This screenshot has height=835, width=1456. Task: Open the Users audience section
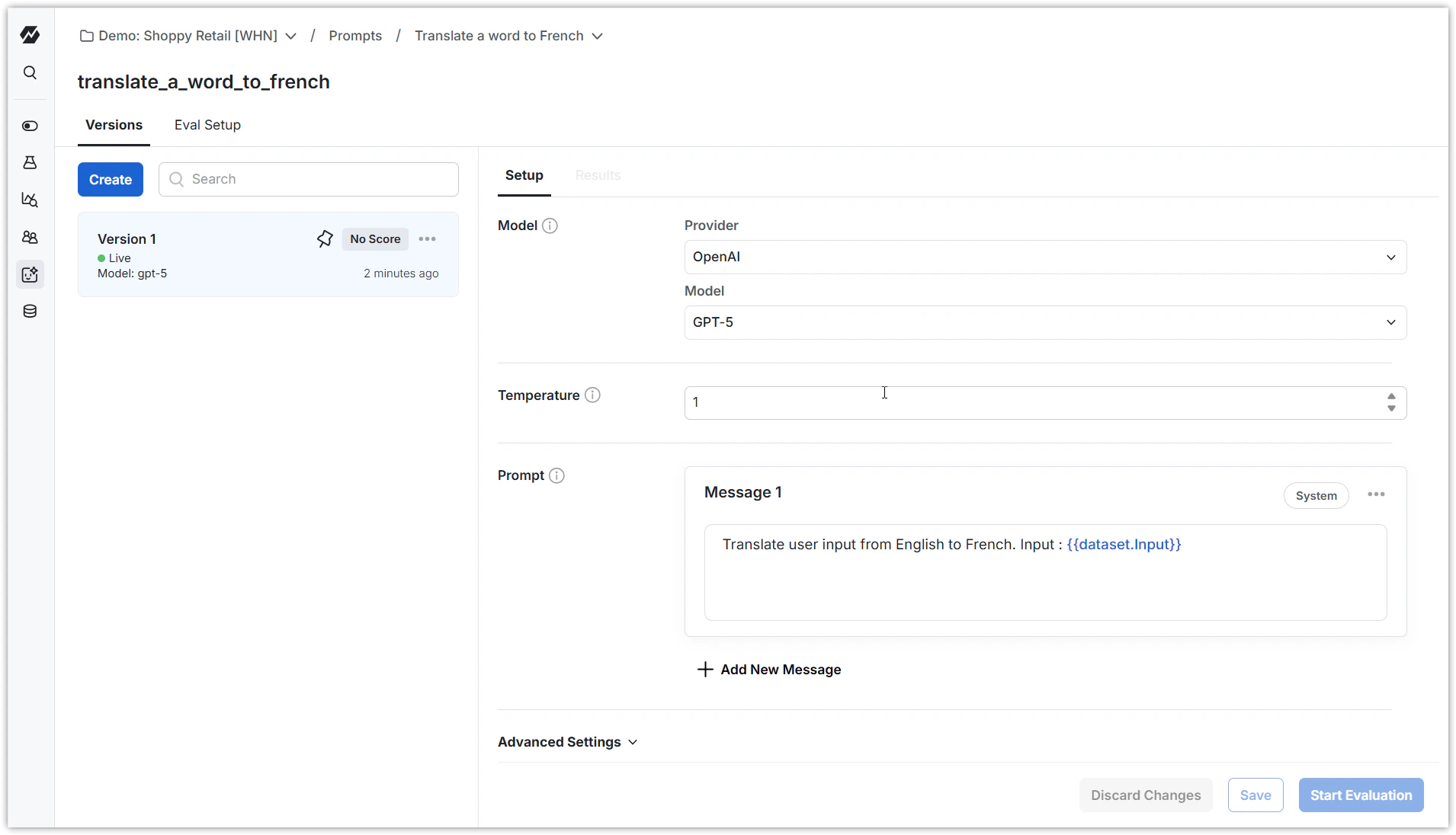point(30,237)
